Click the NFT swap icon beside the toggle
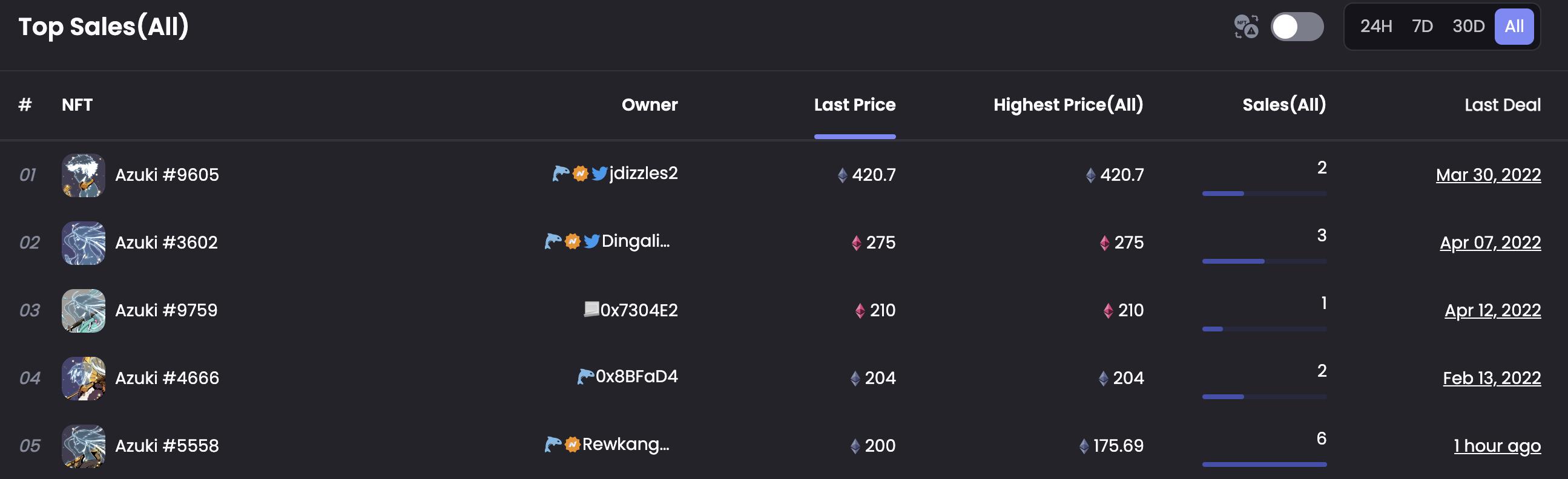Viewport: 1568px width, 479px height. tap(1245, 27)
